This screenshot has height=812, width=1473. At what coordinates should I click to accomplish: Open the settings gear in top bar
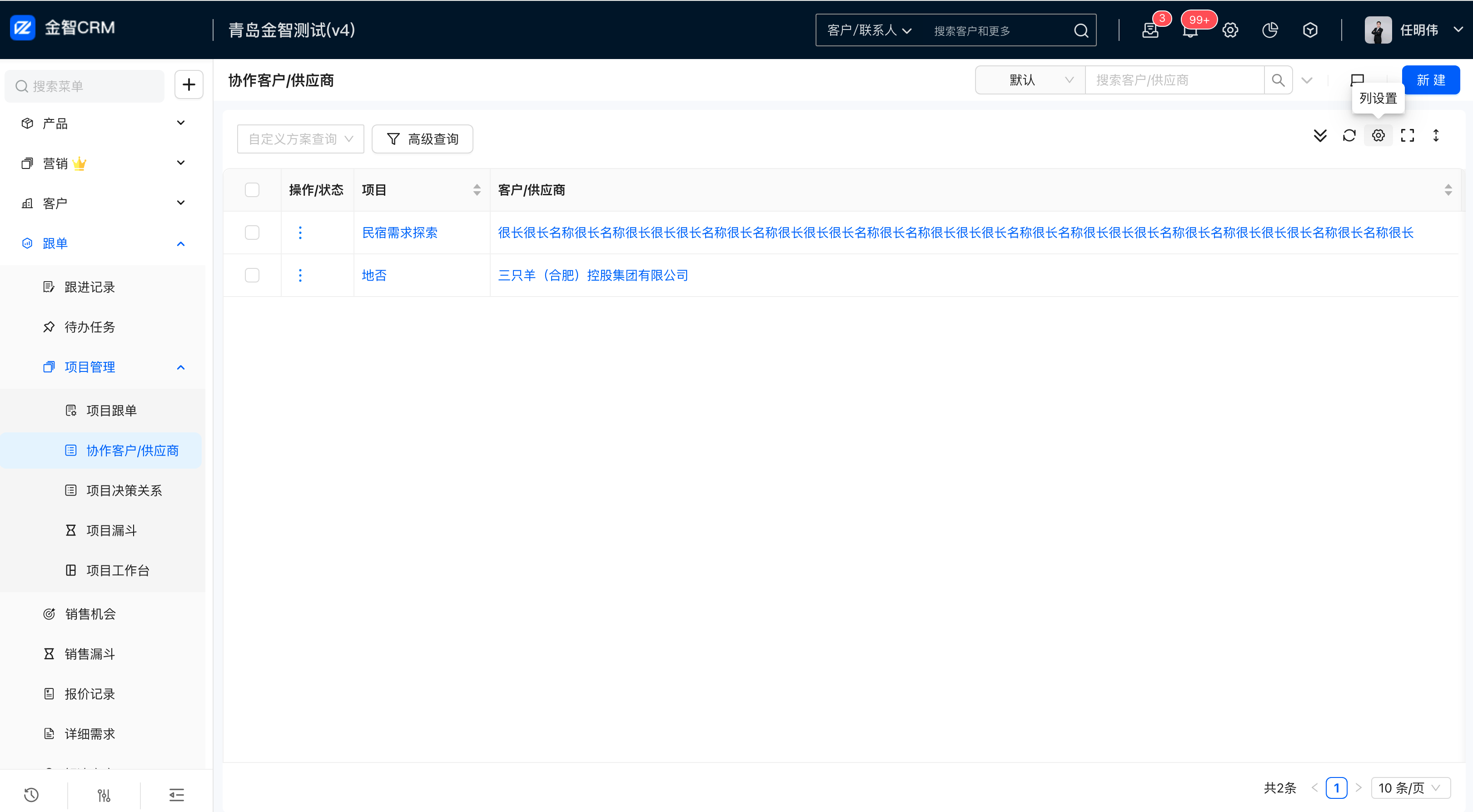[1230, 30]
